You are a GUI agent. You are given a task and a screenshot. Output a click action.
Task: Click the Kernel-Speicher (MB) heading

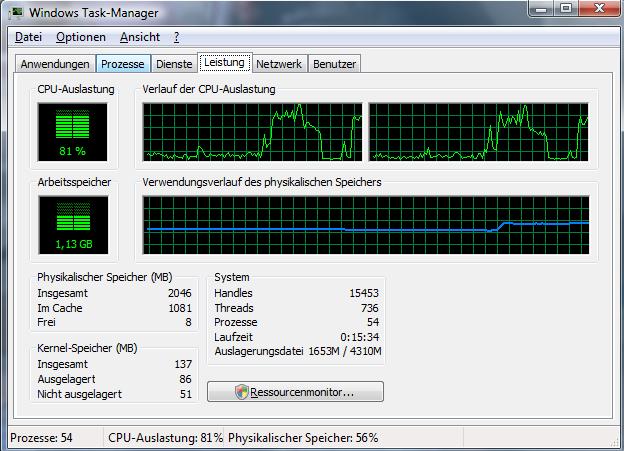[x=87, y=348]
